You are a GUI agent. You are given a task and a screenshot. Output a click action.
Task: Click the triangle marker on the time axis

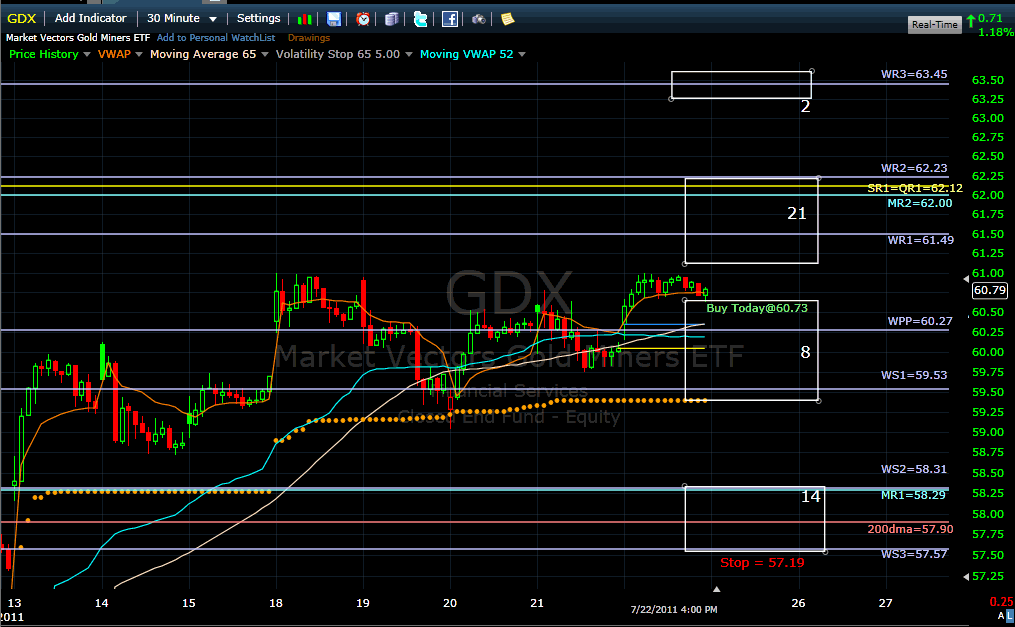717,589
